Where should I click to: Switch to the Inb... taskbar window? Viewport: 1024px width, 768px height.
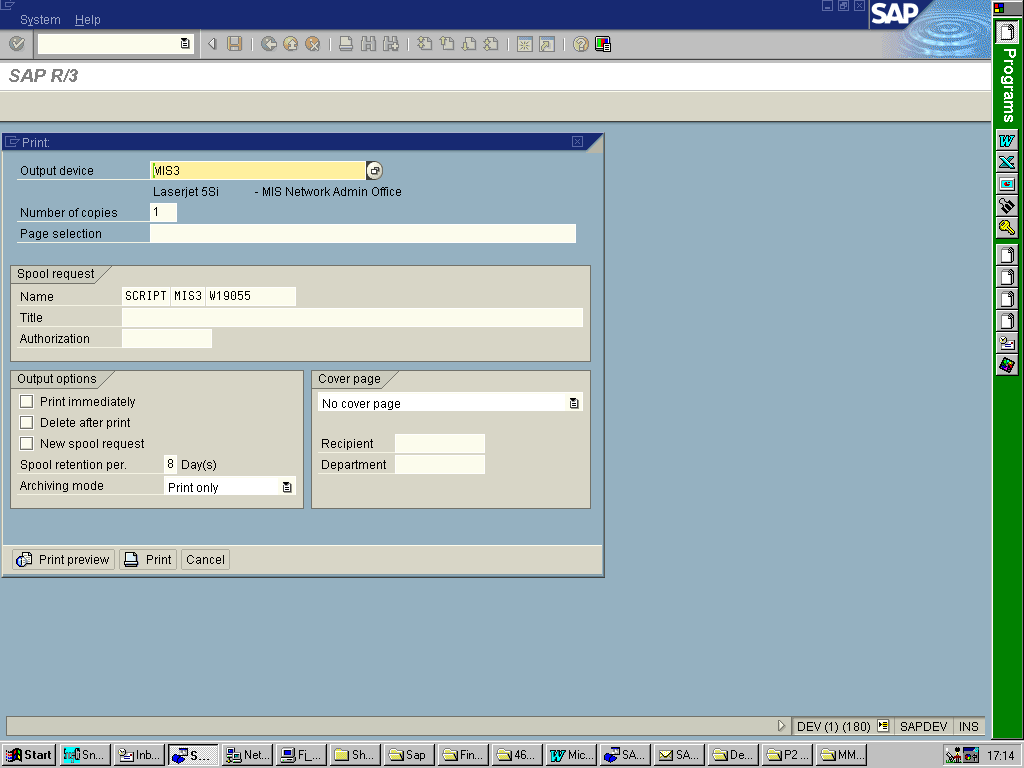138,755
